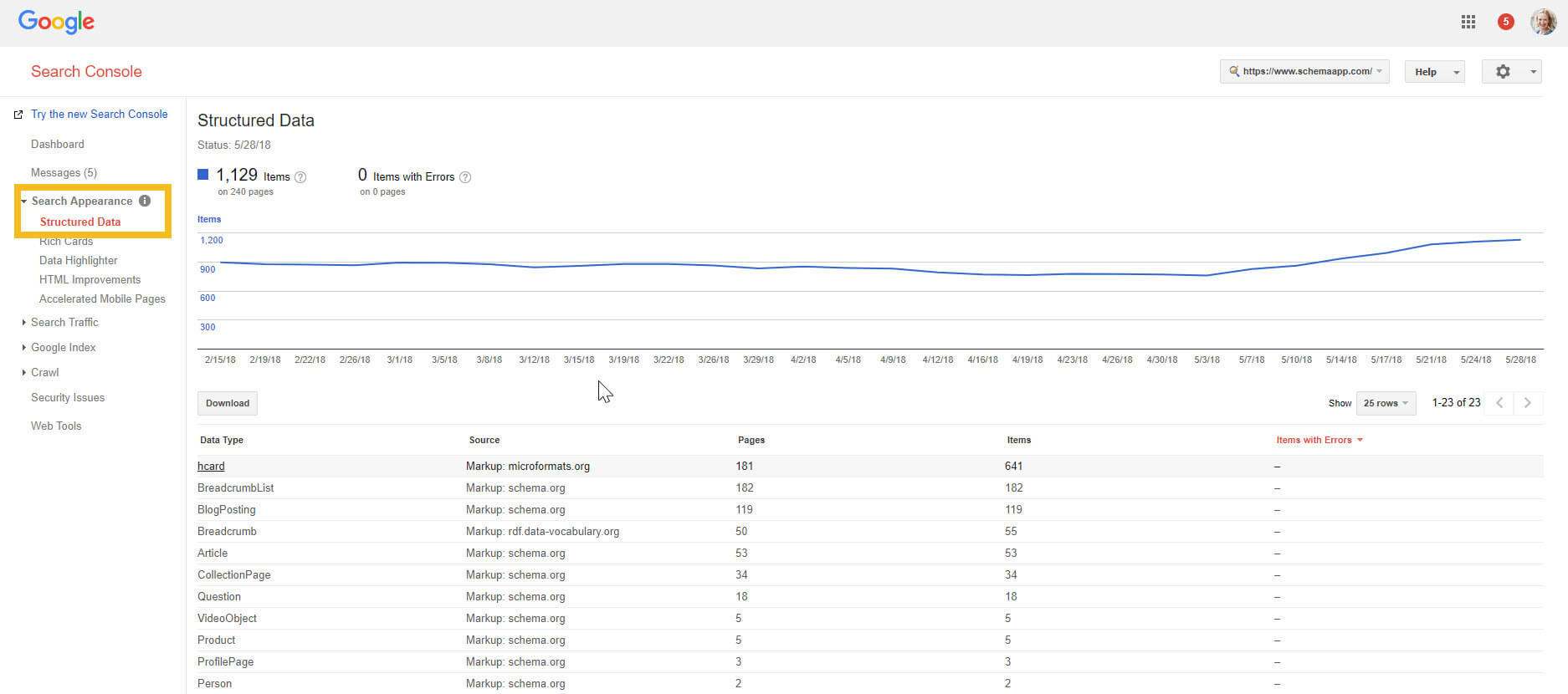The height and width of the screenshot is (694, 1568).
Task: Click the Items chart legend label
Action: (x=209, y=219)
